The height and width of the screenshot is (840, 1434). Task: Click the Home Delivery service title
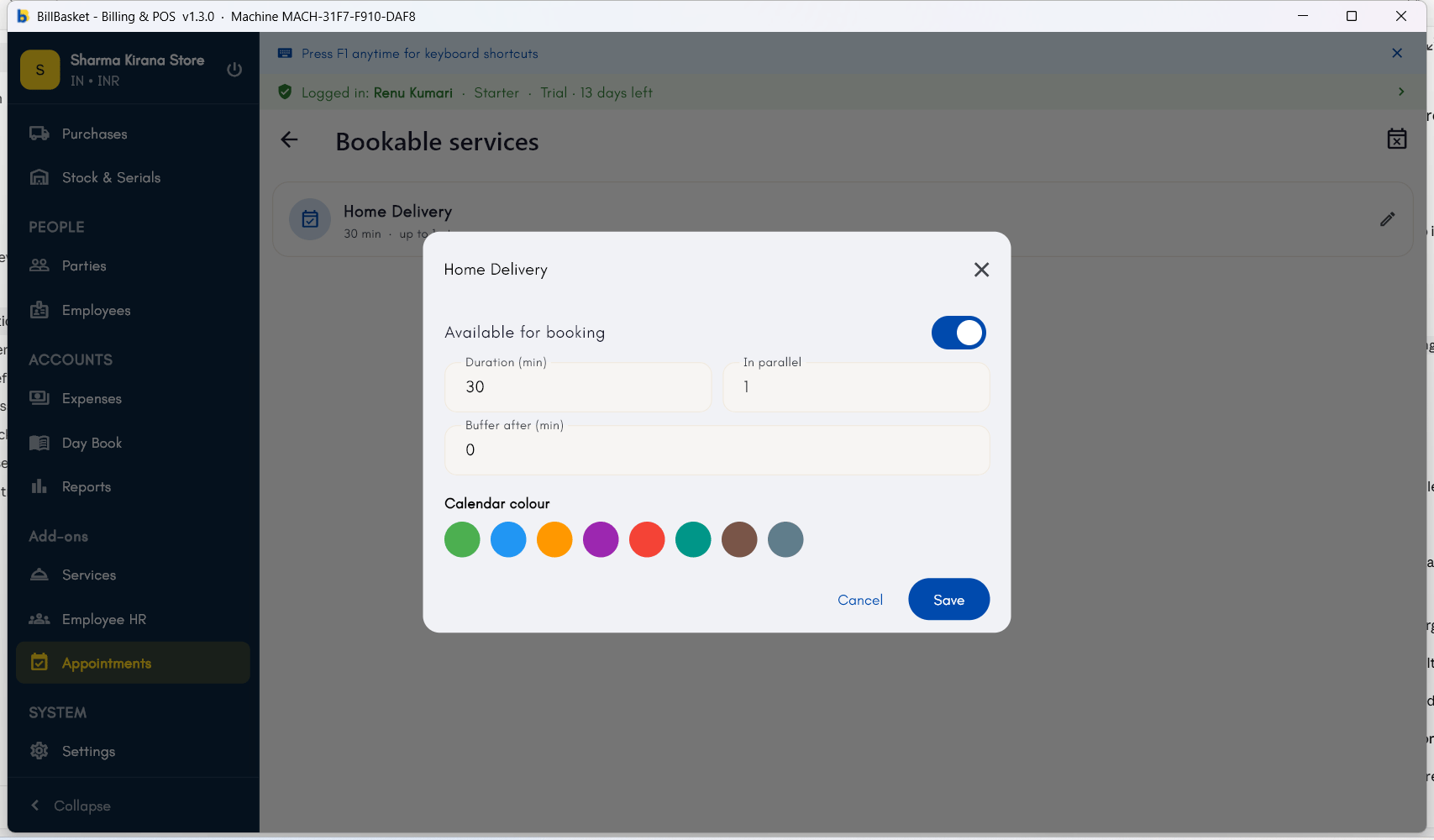(x=397, y=212)
